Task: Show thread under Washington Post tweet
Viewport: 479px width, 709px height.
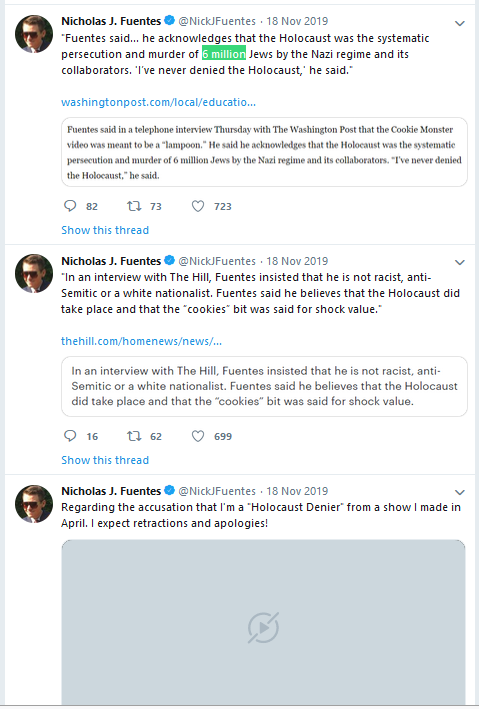Action: click(105, 230)
